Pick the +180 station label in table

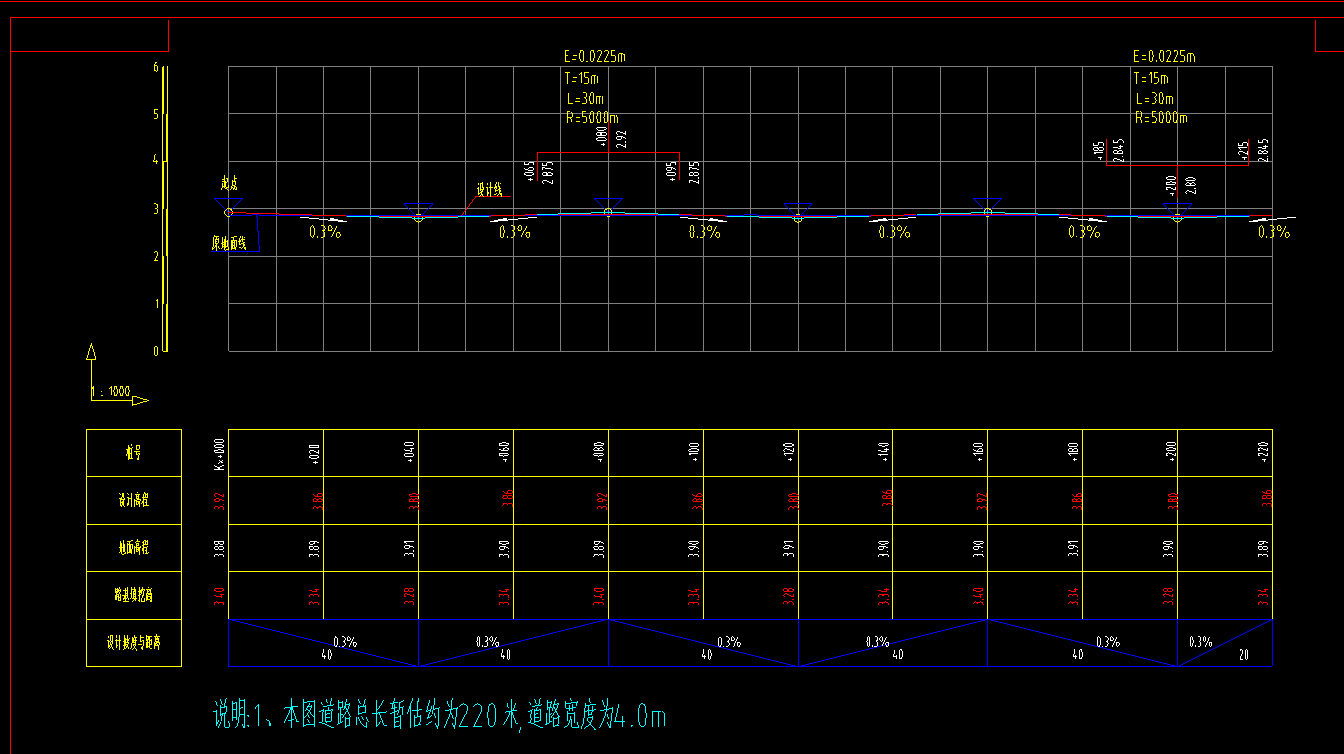click(1075, 454)
